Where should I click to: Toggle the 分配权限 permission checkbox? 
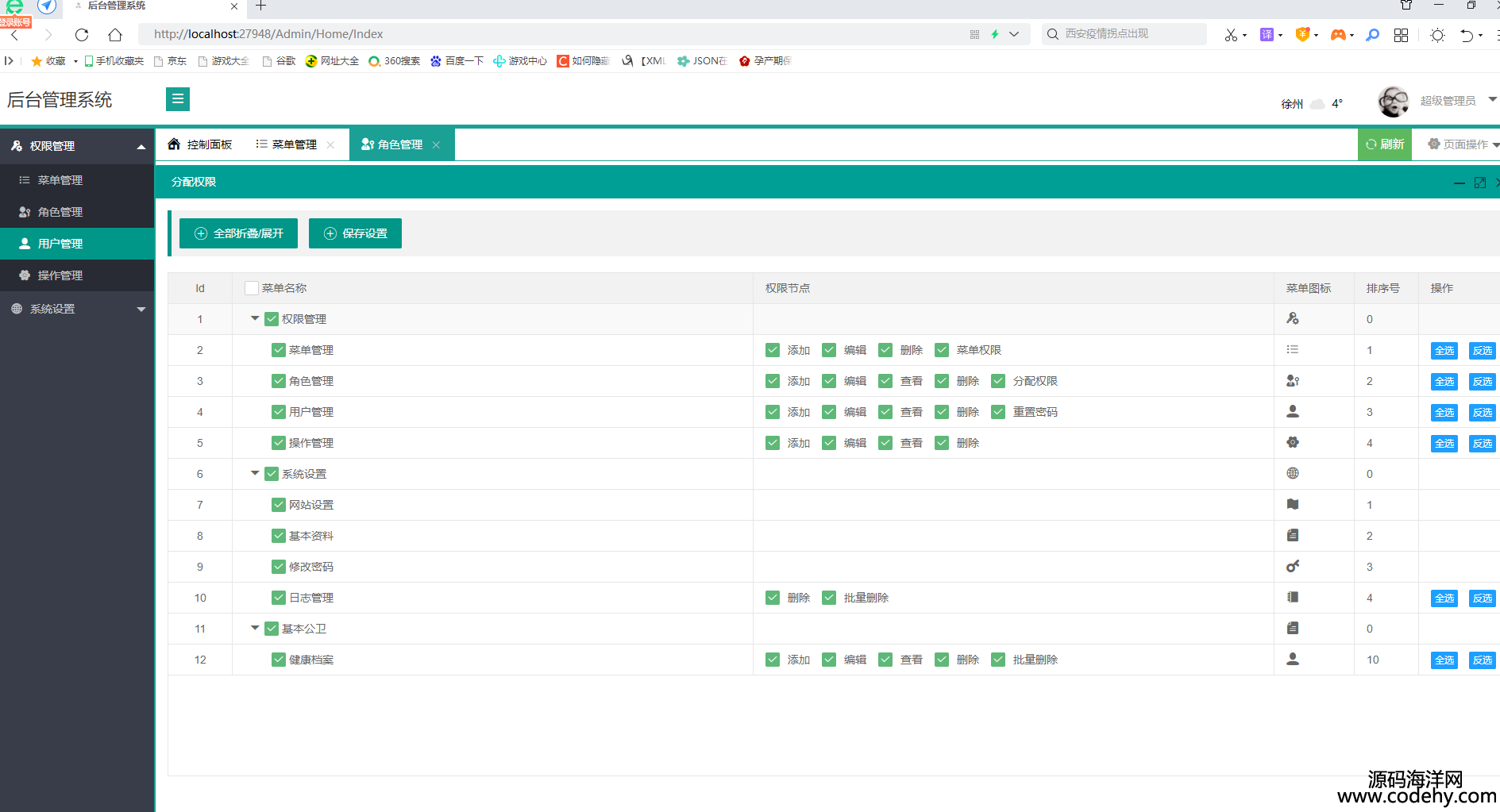coord(998,381)
